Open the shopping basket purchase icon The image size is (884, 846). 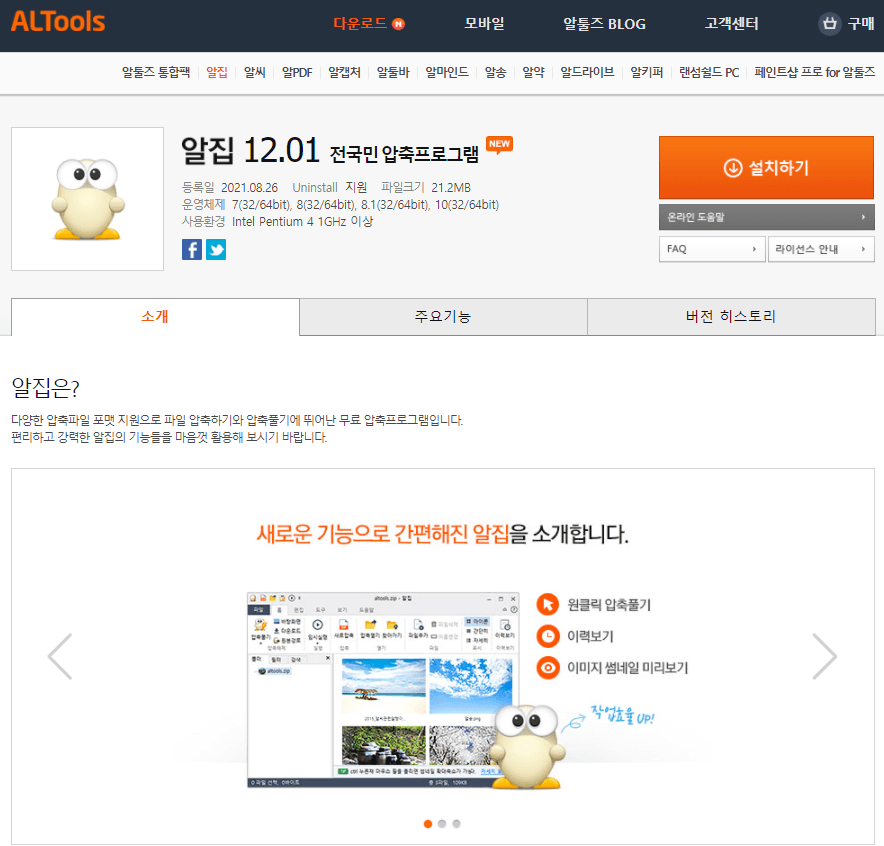point(829,24)
